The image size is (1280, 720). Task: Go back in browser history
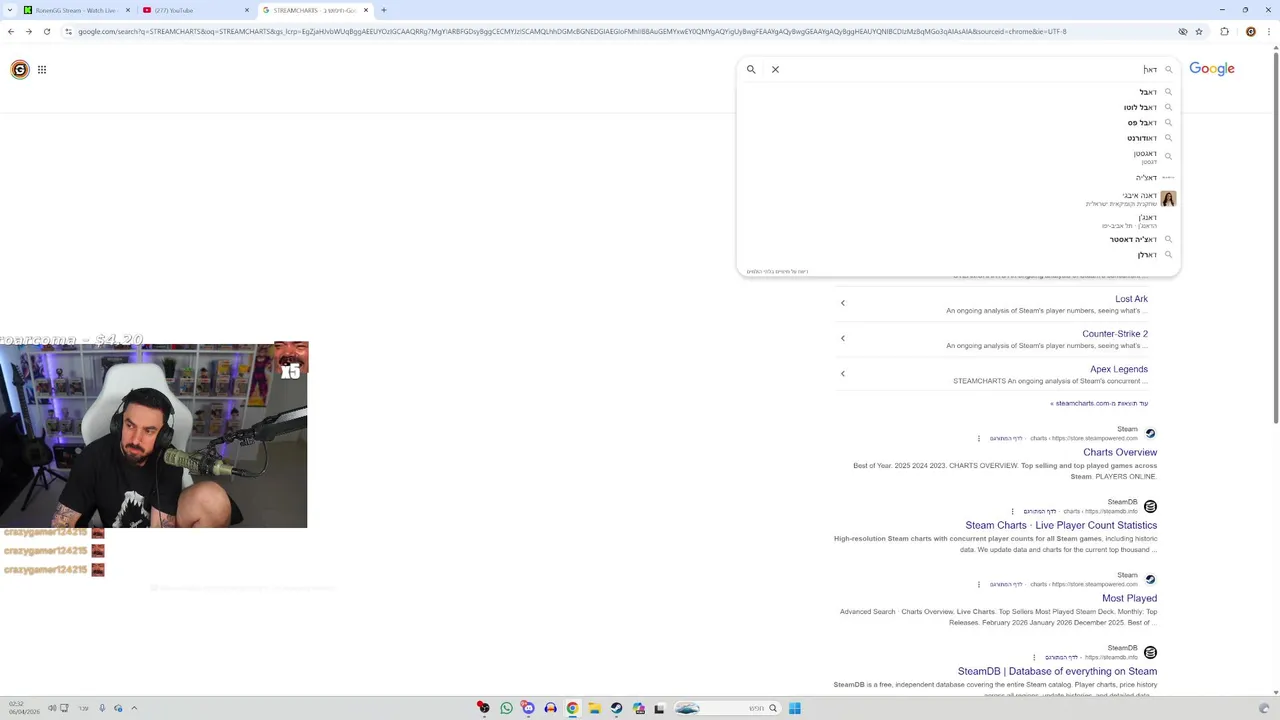[11, 31]
